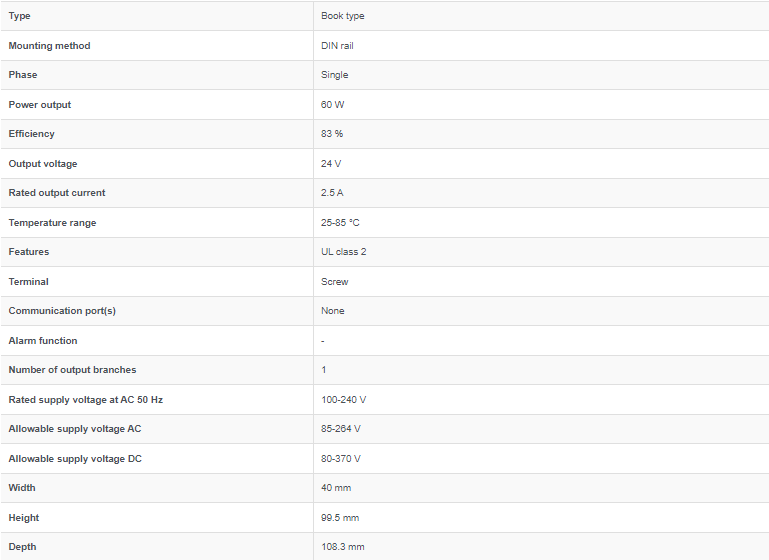769x560 pixels.
Task: Select the Book type value
Action: point(342,16)
